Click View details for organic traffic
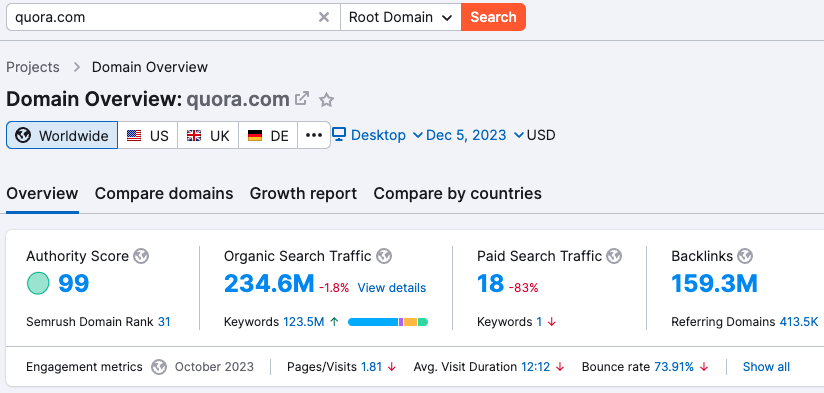The width and height of the screenshot is (824, 393). click(x=392, y=288)
